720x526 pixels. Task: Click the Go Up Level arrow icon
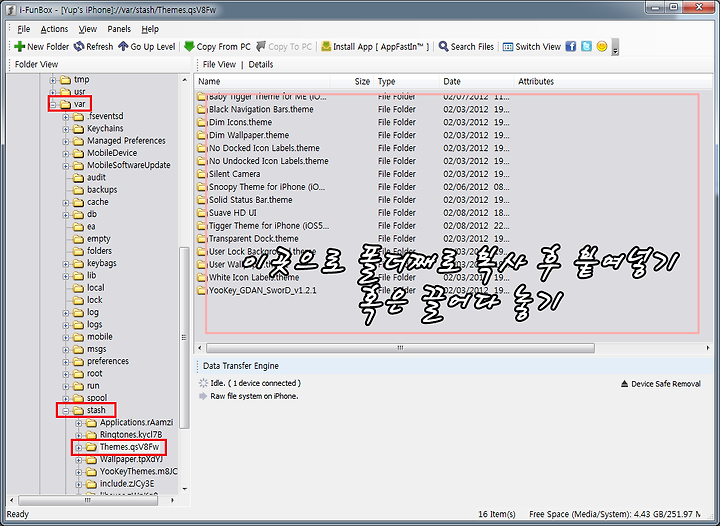[x=123, y=46]
